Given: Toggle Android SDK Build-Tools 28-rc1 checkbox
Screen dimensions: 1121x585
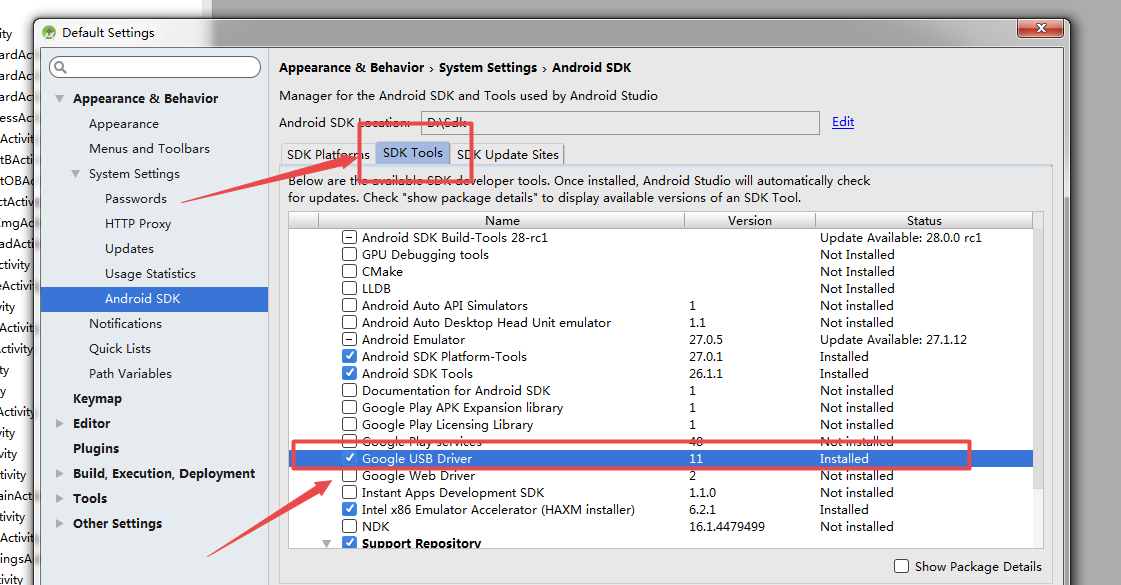Looking at the screenshot, I should (349, 237).
